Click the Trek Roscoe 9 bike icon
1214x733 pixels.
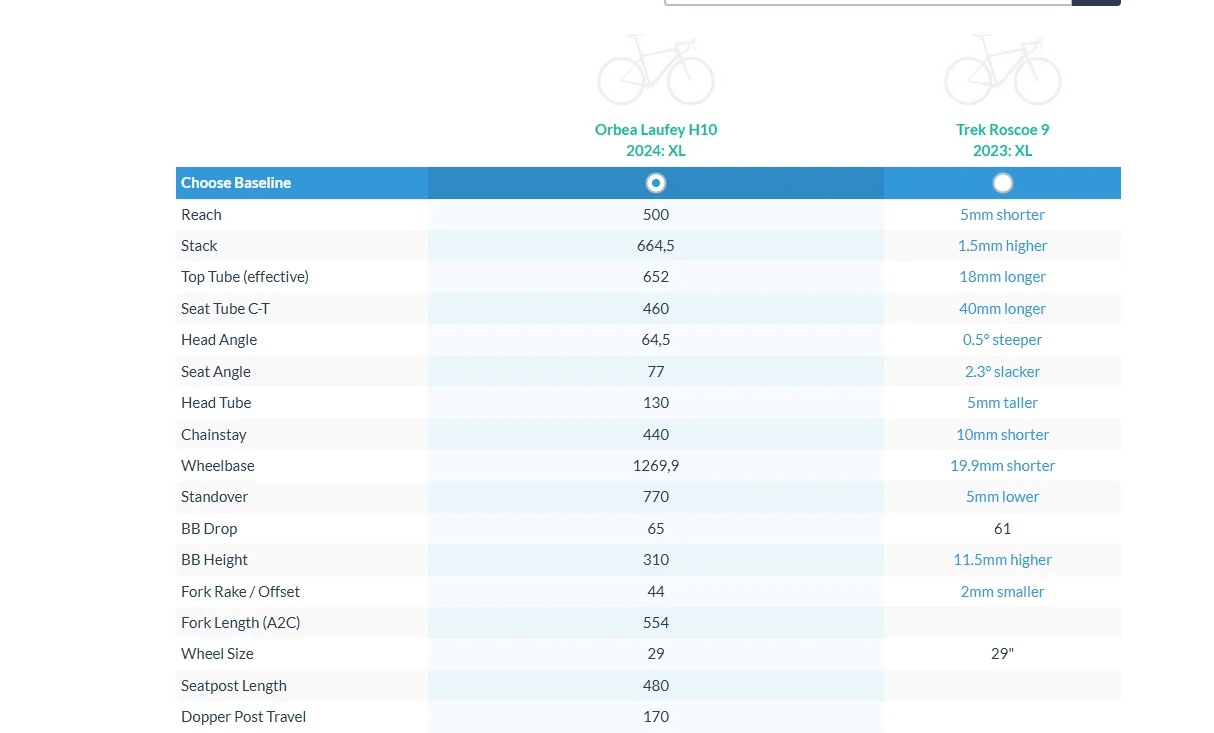pos(1002,72)
